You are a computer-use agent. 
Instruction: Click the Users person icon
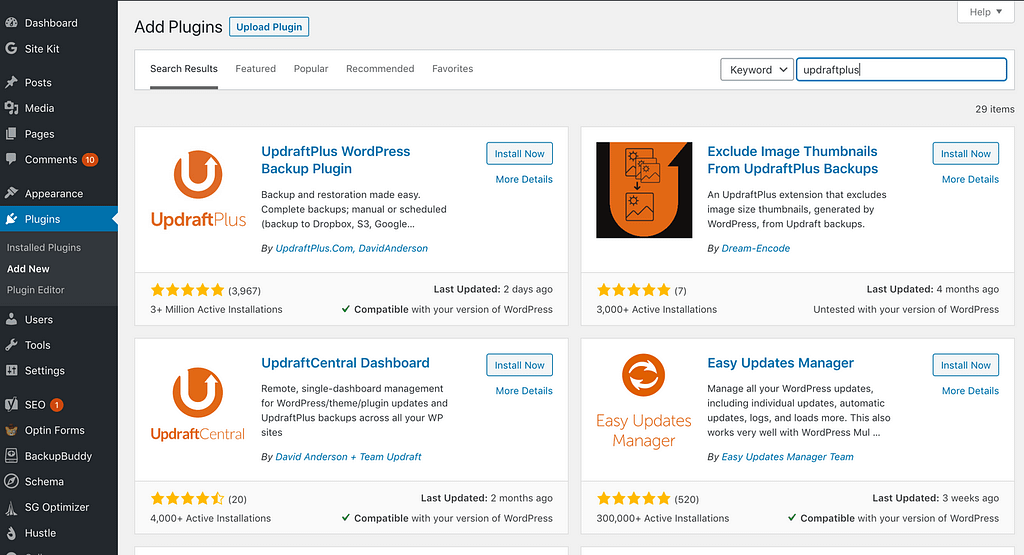(x=11, y=319)
